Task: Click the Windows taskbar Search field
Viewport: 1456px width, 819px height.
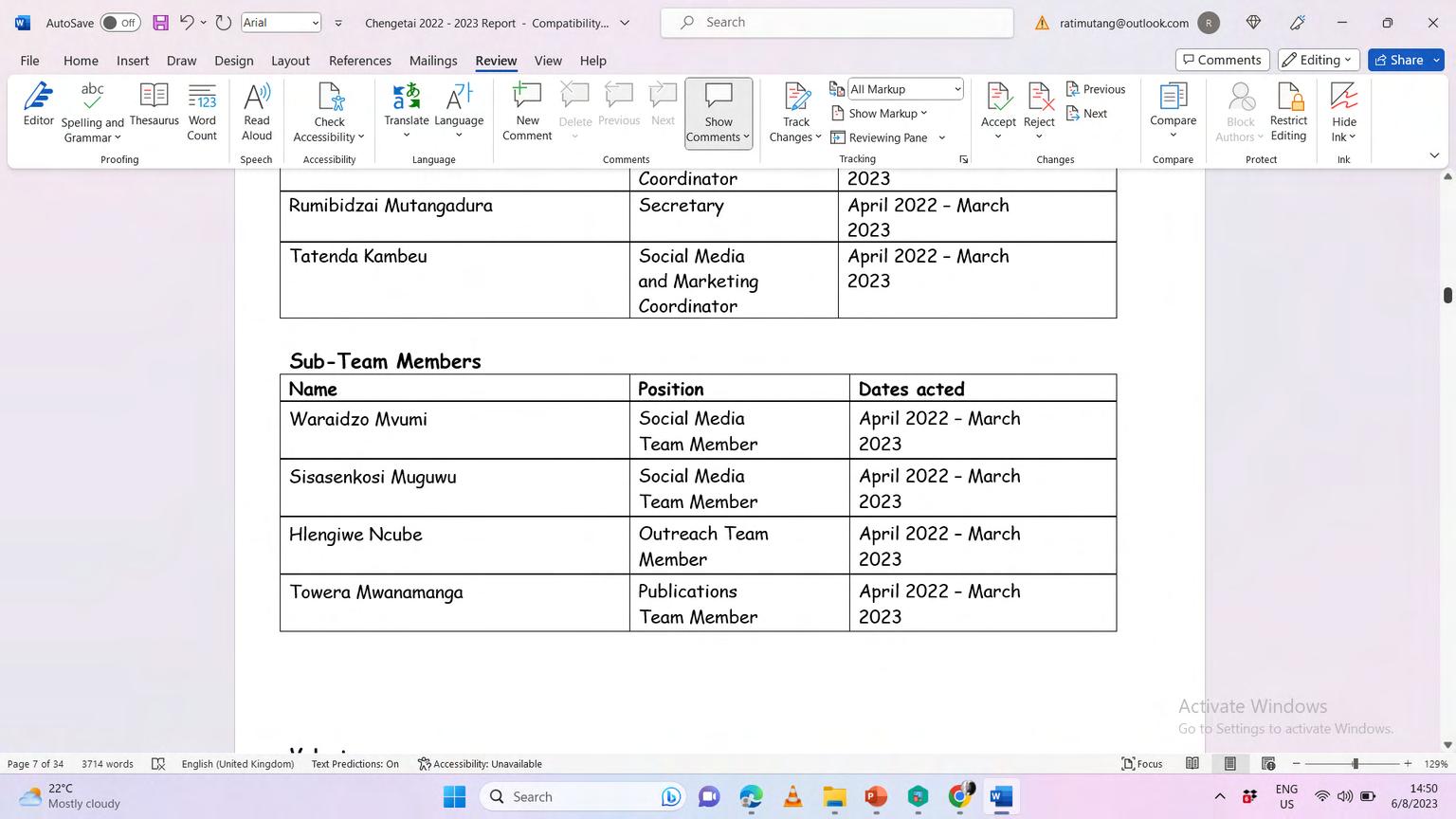Action: pyautogui.click(x=583, y=797)
